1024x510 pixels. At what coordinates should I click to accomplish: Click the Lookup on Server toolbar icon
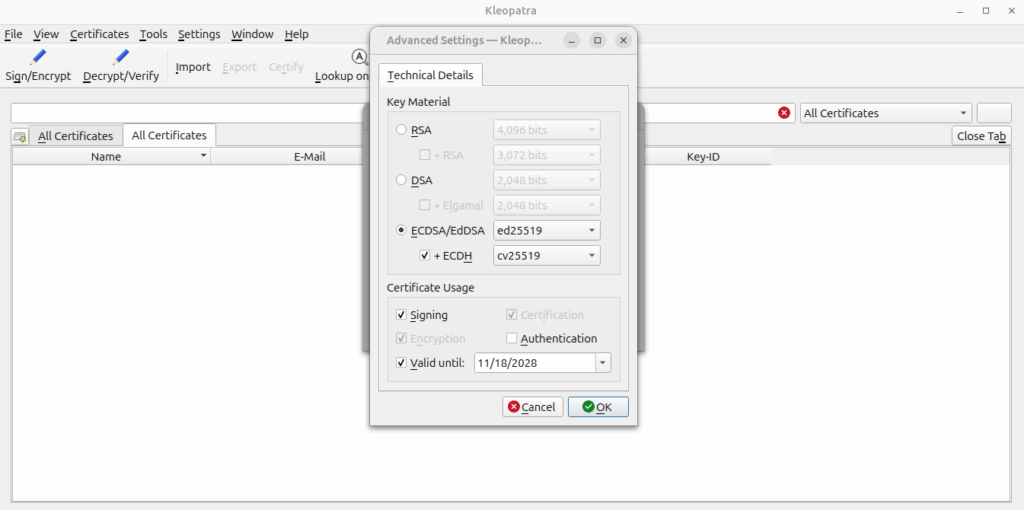360,57
